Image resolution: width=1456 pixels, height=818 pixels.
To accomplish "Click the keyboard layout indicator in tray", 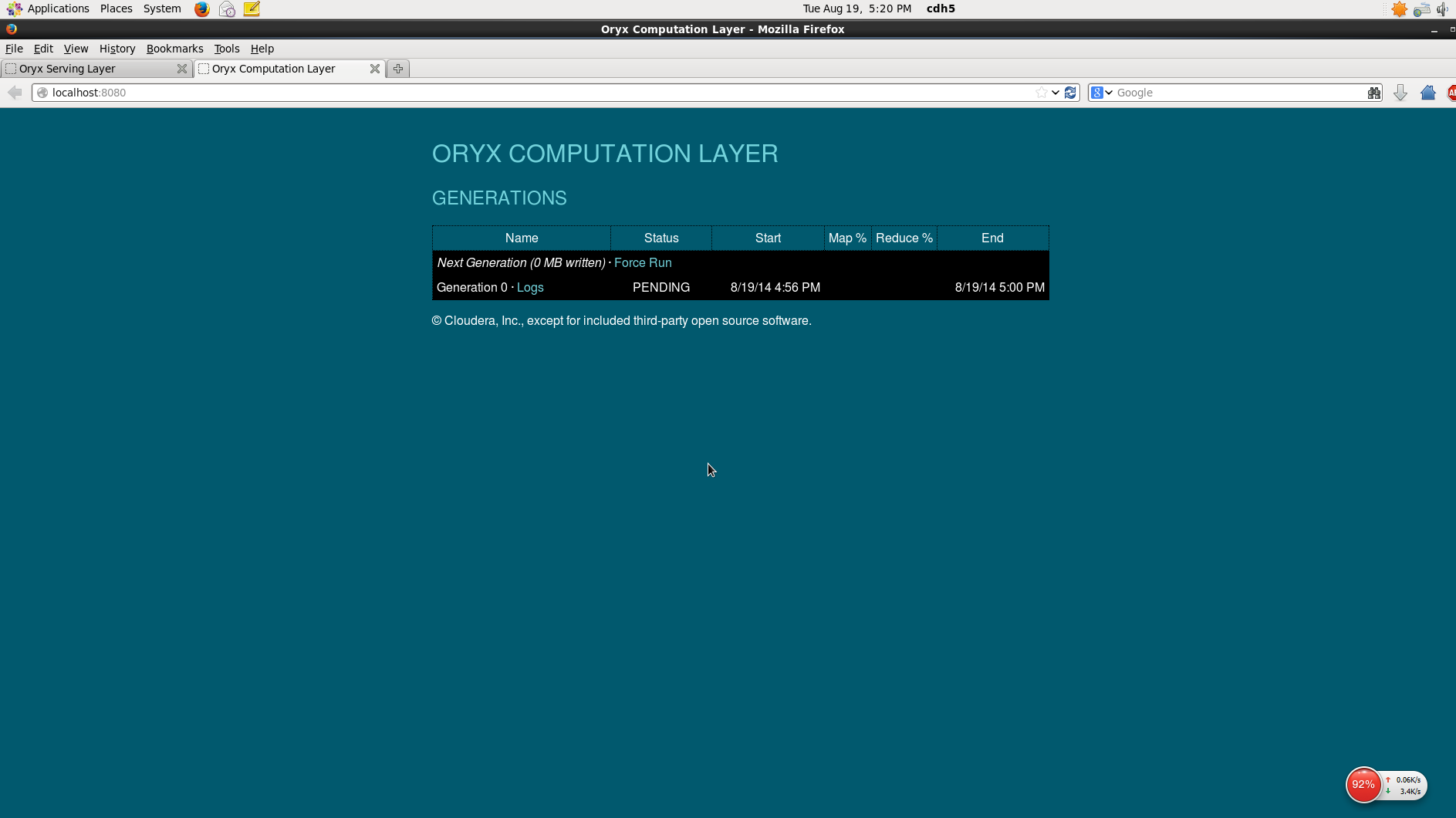I will coord(1422,9).
